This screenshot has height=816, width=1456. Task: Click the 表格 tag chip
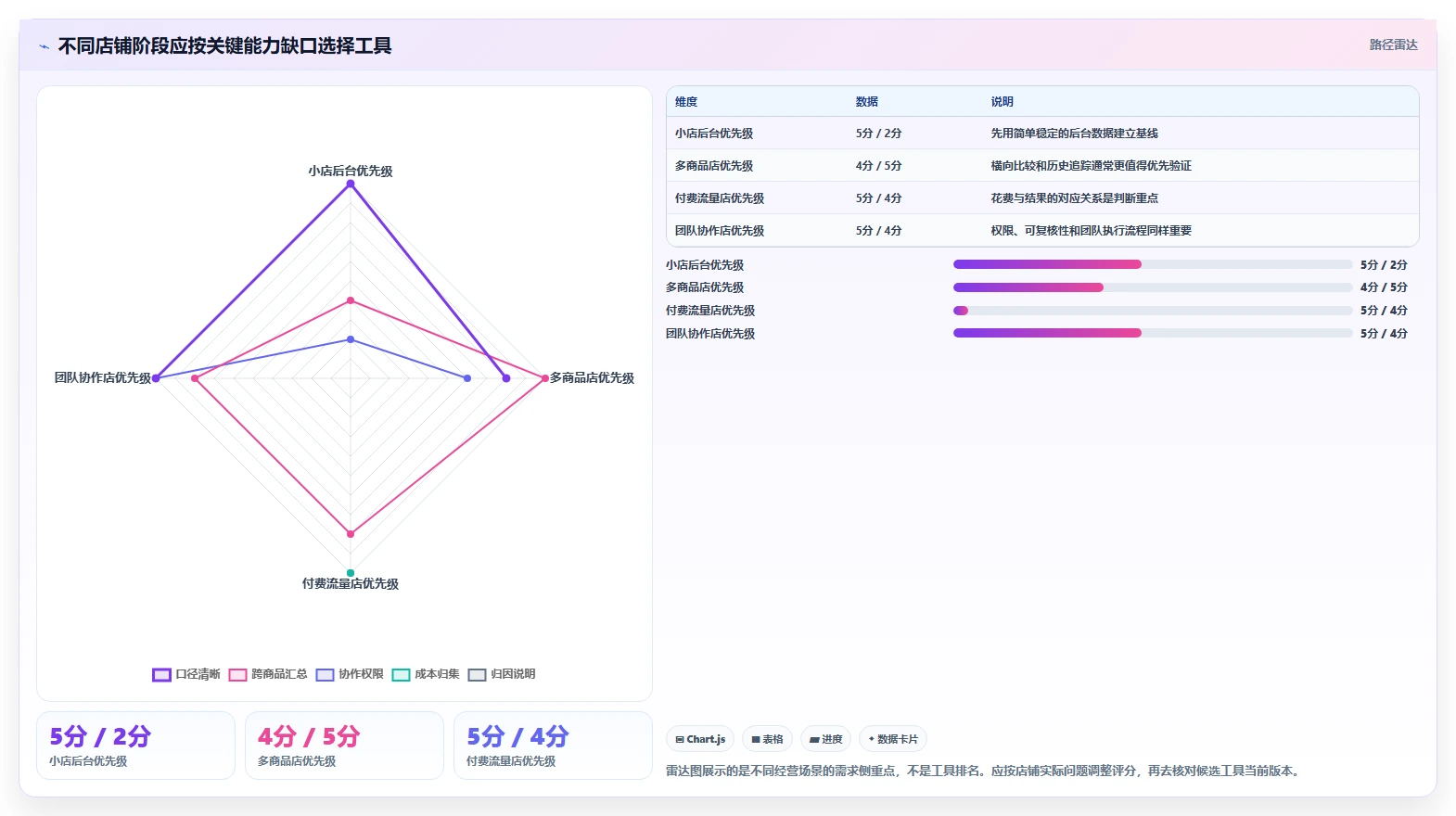767,739
